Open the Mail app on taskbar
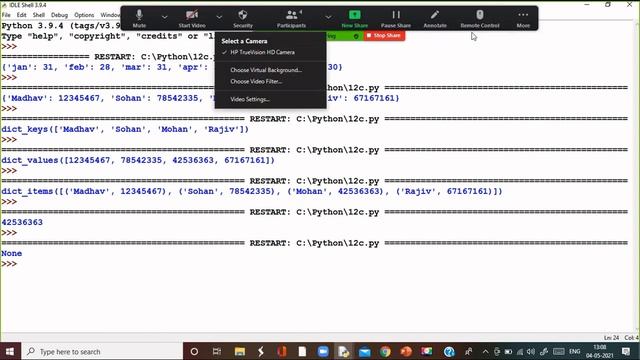 tap(364, 351)
